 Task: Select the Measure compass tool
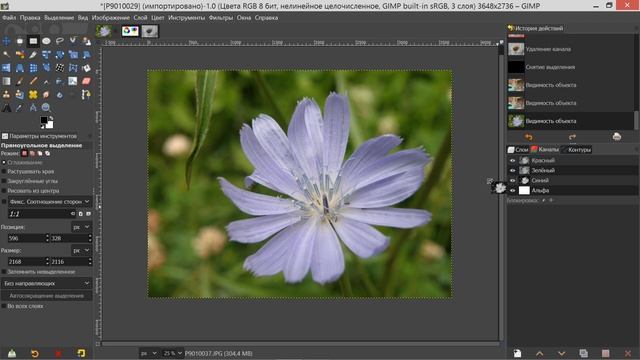click(x=33, y=108)
